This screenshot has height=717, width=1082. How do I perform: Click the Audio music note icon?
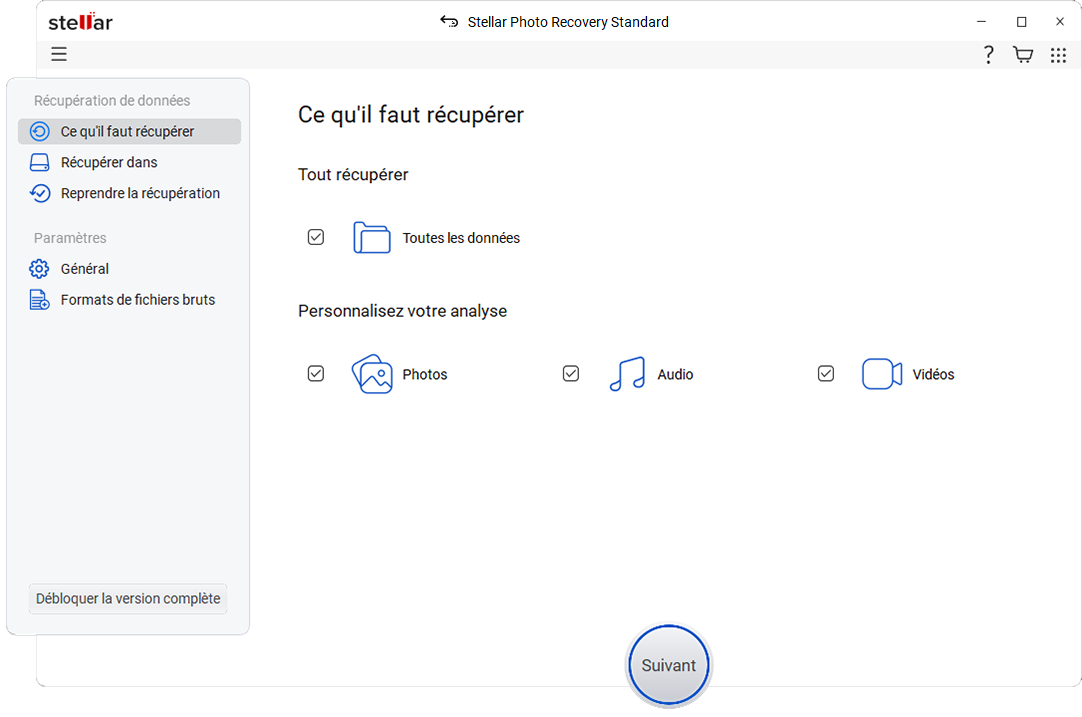627,374
